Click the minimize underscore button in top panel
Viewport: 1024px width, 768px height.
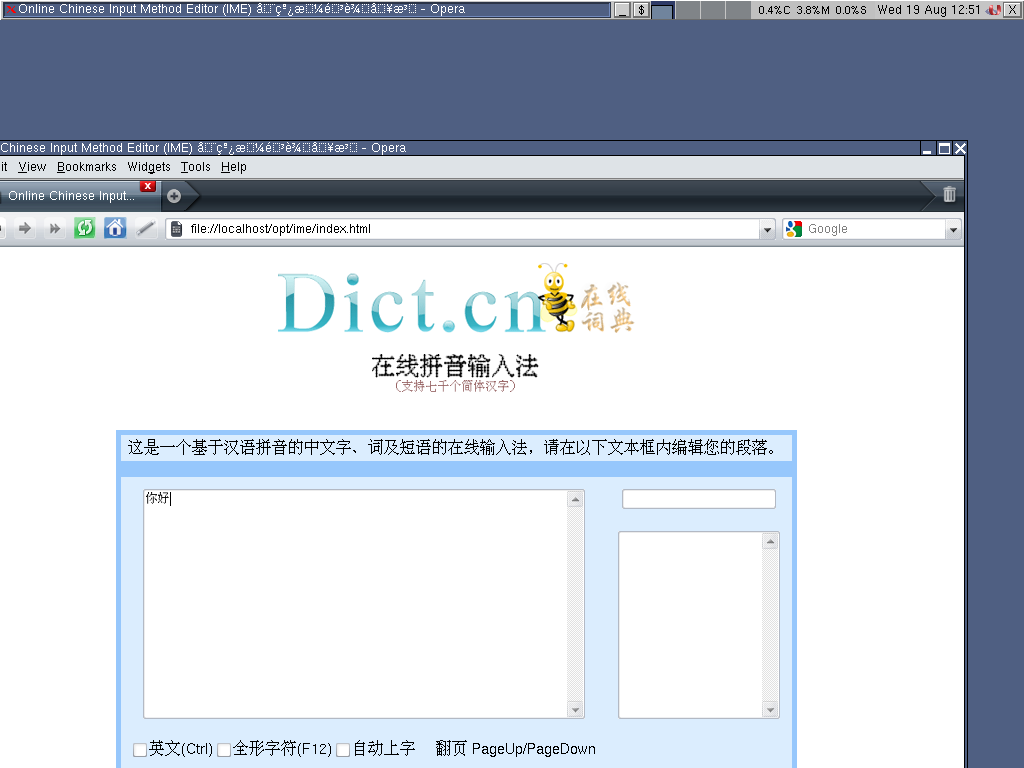click(x=622, y=10)
